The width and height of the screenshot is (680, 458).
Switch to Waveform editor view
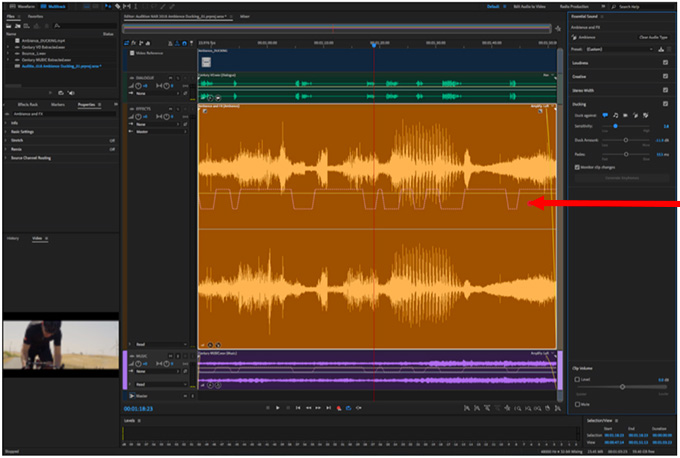(x=22, y=7)
